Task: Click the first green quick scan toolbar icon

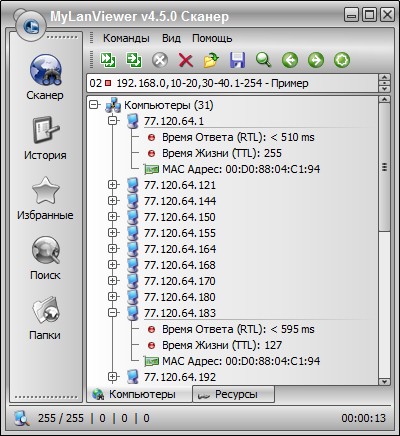Action: tap(108, 60)
